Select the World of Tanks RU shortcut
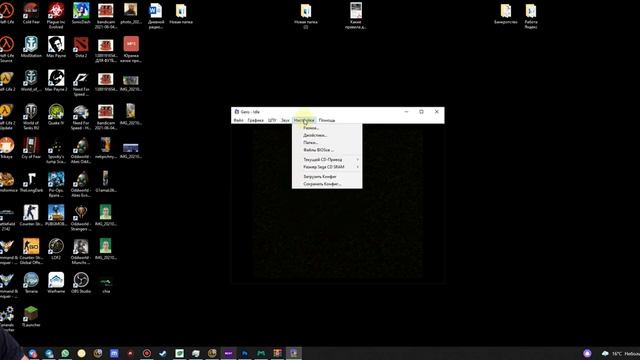Screen dimensions: 640x360 click(x=31, y=116)
